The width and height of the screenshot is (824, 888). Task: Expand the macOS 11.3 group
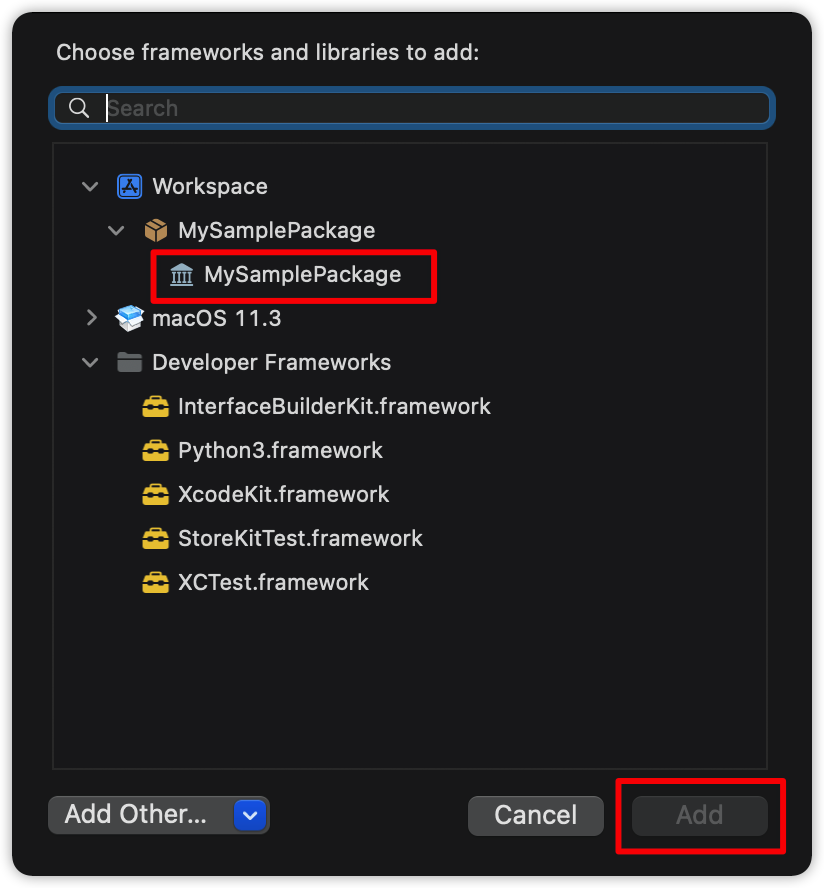[x=91, y=319]
